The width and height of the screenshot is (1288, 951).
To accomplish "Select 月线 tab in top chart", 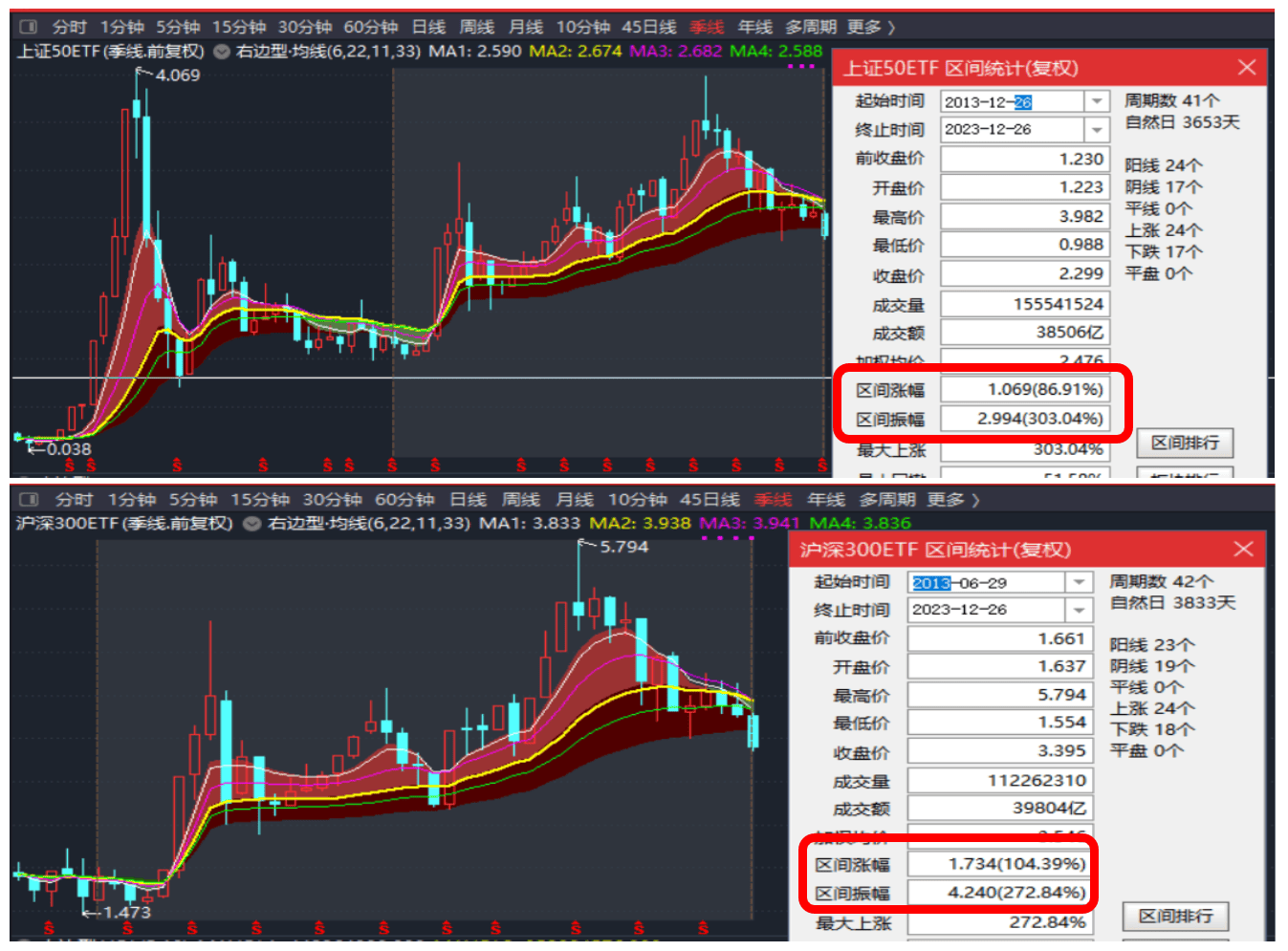I will tap(525, 27).
